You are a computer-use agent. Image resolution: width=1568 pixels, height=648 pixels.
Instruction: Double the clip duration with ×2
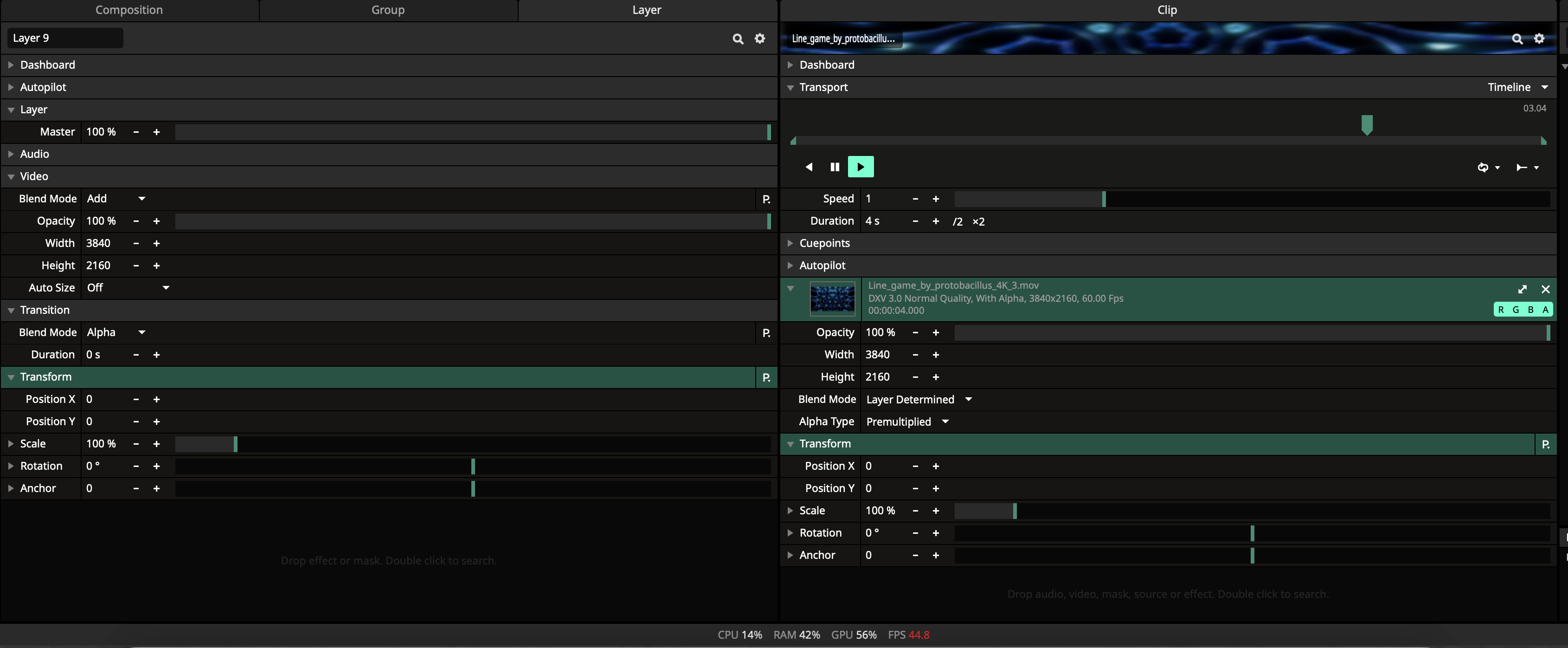978,222
